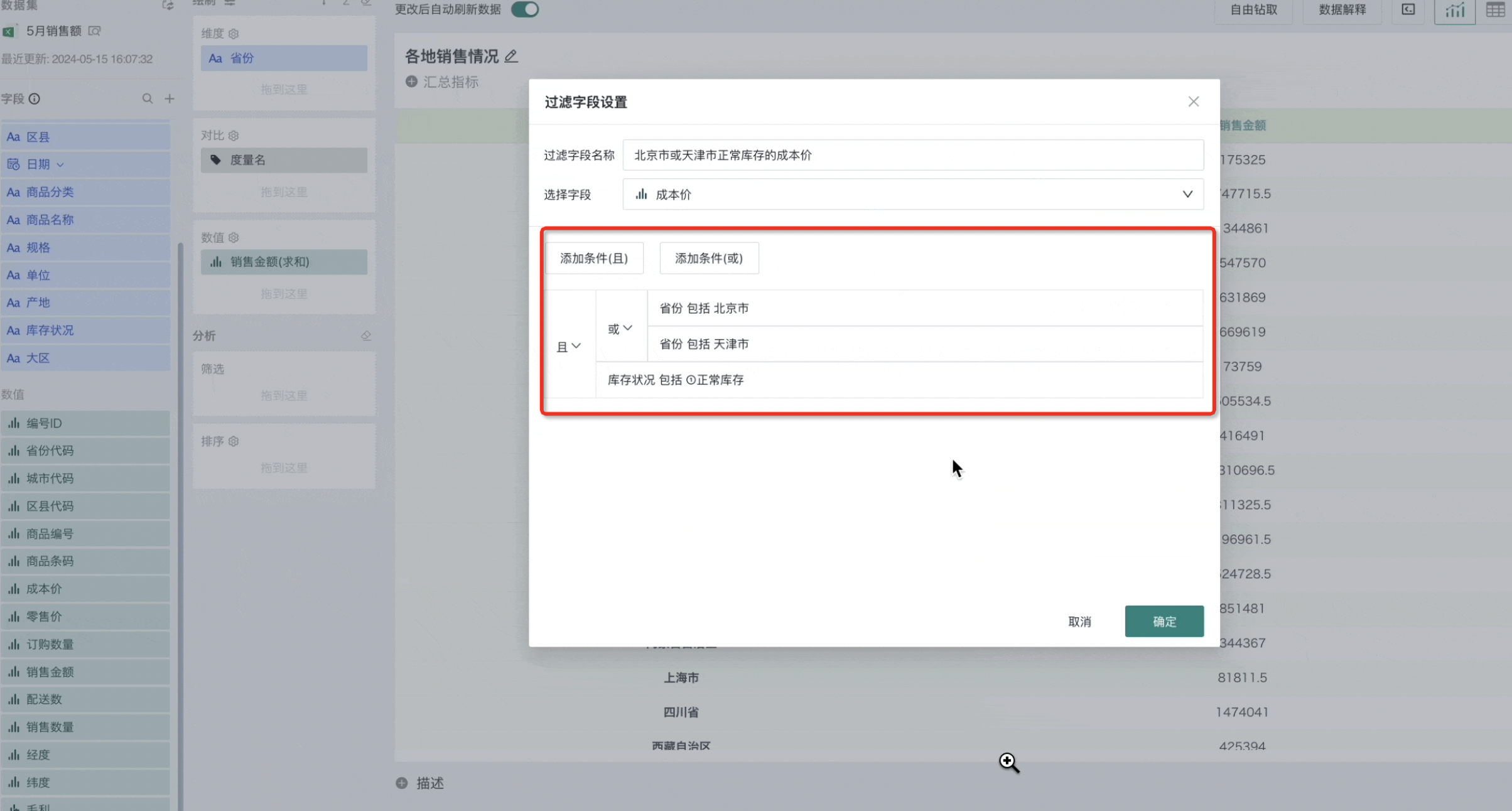Toggle 更改后自动刷新数据 switch
Image resolution: width=1512 pixels, height=811 pixels.
525,9
